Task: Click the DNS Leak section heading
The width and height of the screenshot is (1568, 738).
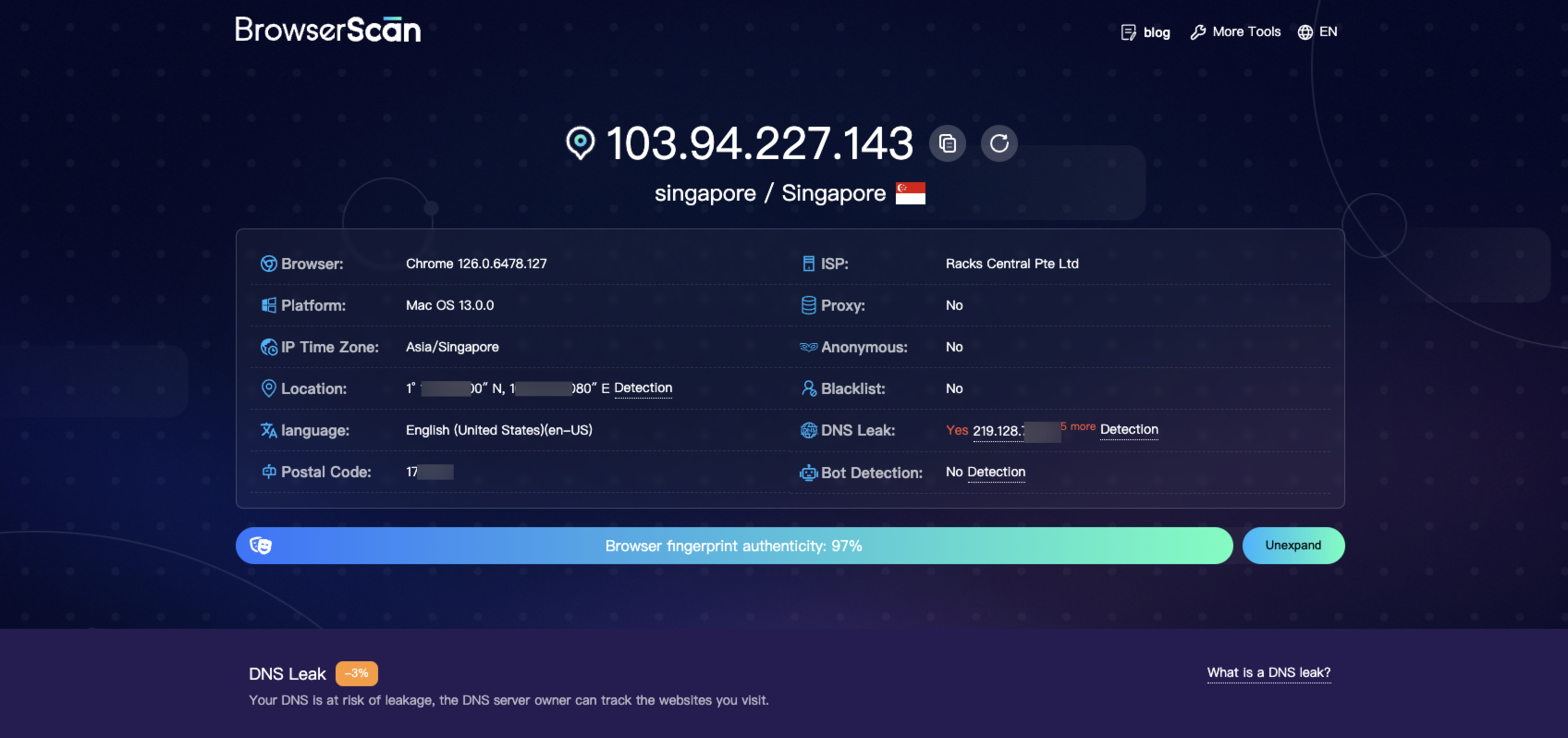Action: (288, 674)
